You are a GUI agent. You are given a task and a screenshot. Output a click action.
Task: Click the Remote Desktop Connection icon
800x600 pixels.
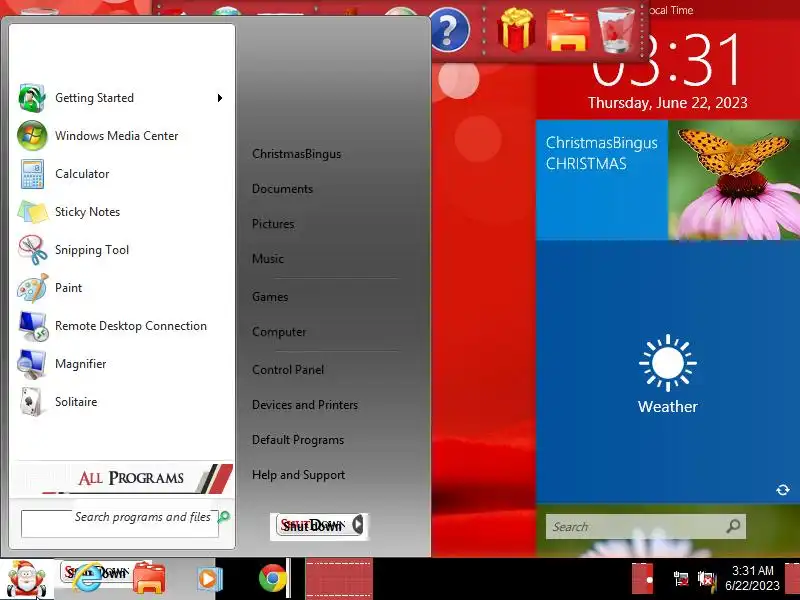click(x=33, y=326)
